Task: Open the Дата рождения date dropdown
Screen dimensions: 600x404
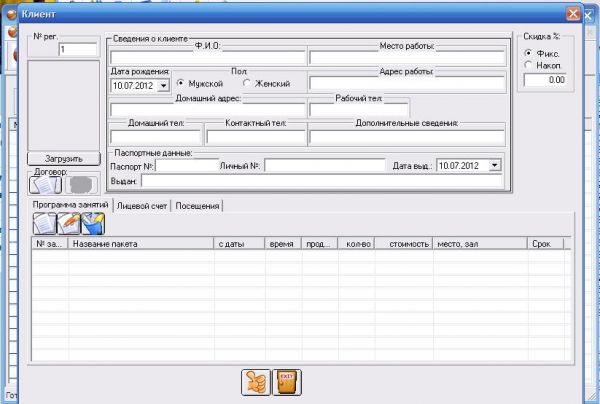Action: pos(163,86)
